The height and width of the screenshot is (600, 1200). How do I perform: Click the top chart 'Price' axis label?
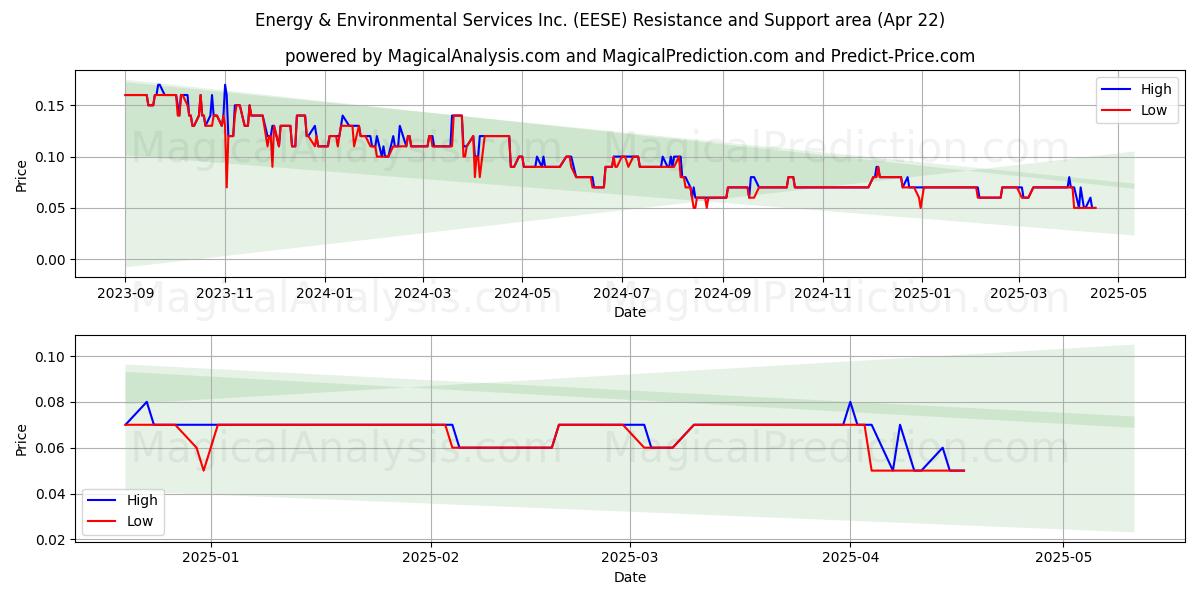click(x=22, y=174)
